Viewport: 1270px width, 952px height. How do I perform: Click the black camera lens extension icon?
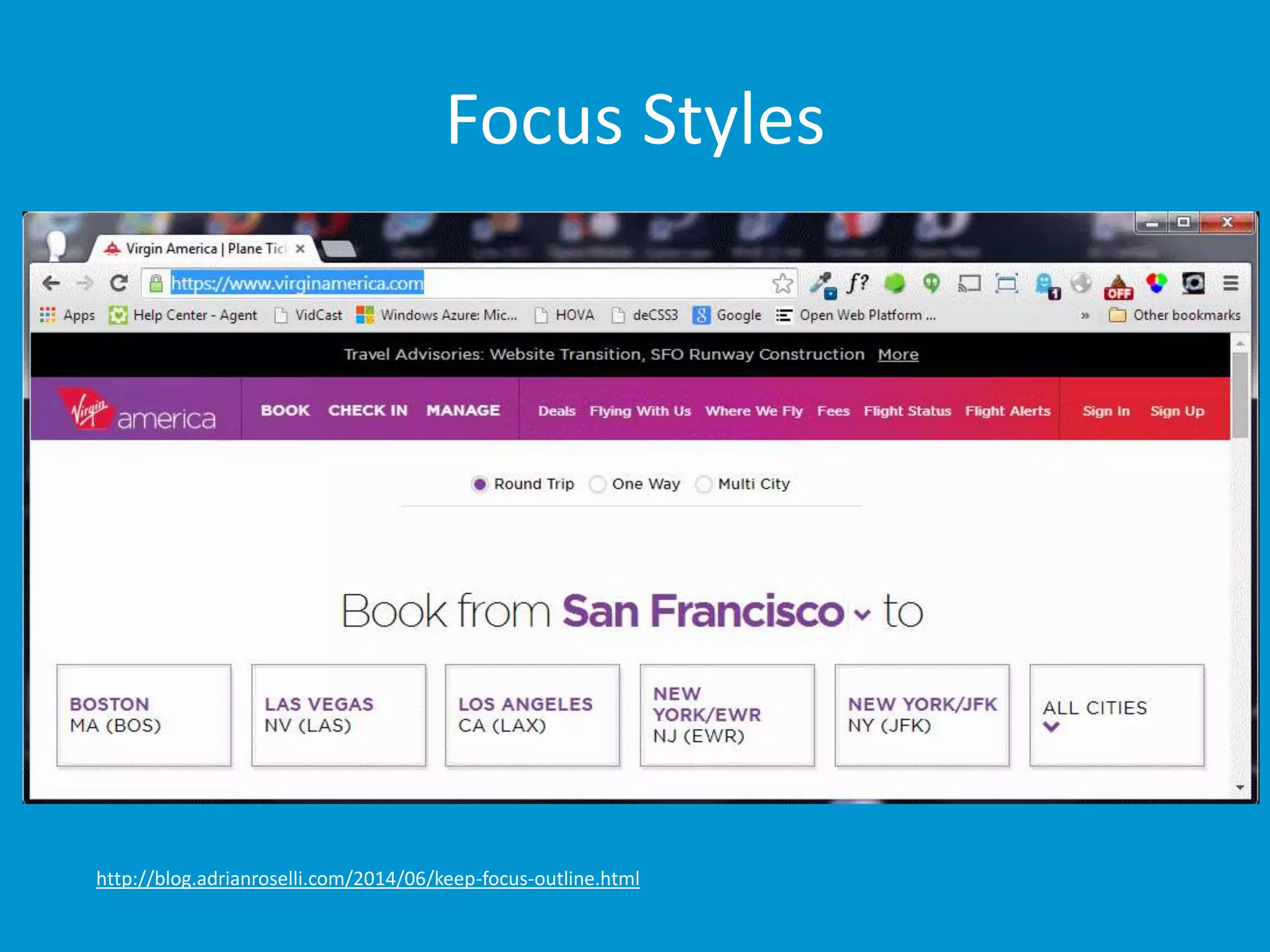coord(1193,284)
